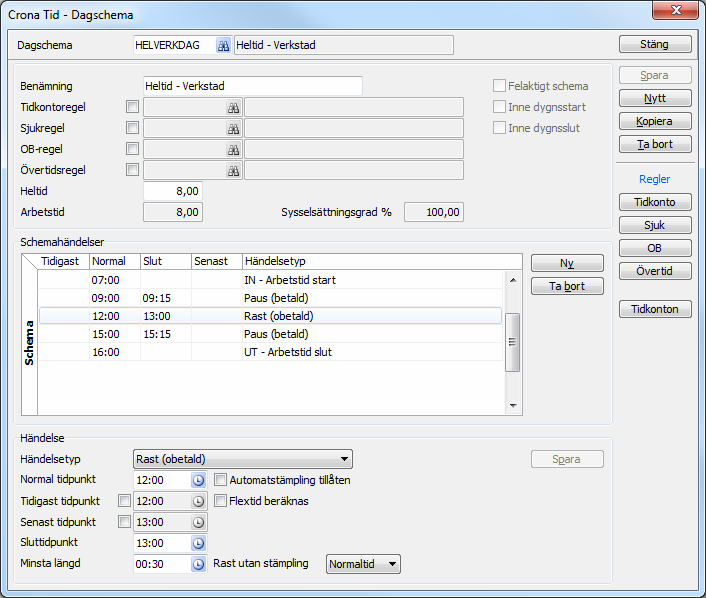The image size is (706, 598).
Task: Enable the Tidigast tidpunkt checkbox
Action: click(124, 501)
